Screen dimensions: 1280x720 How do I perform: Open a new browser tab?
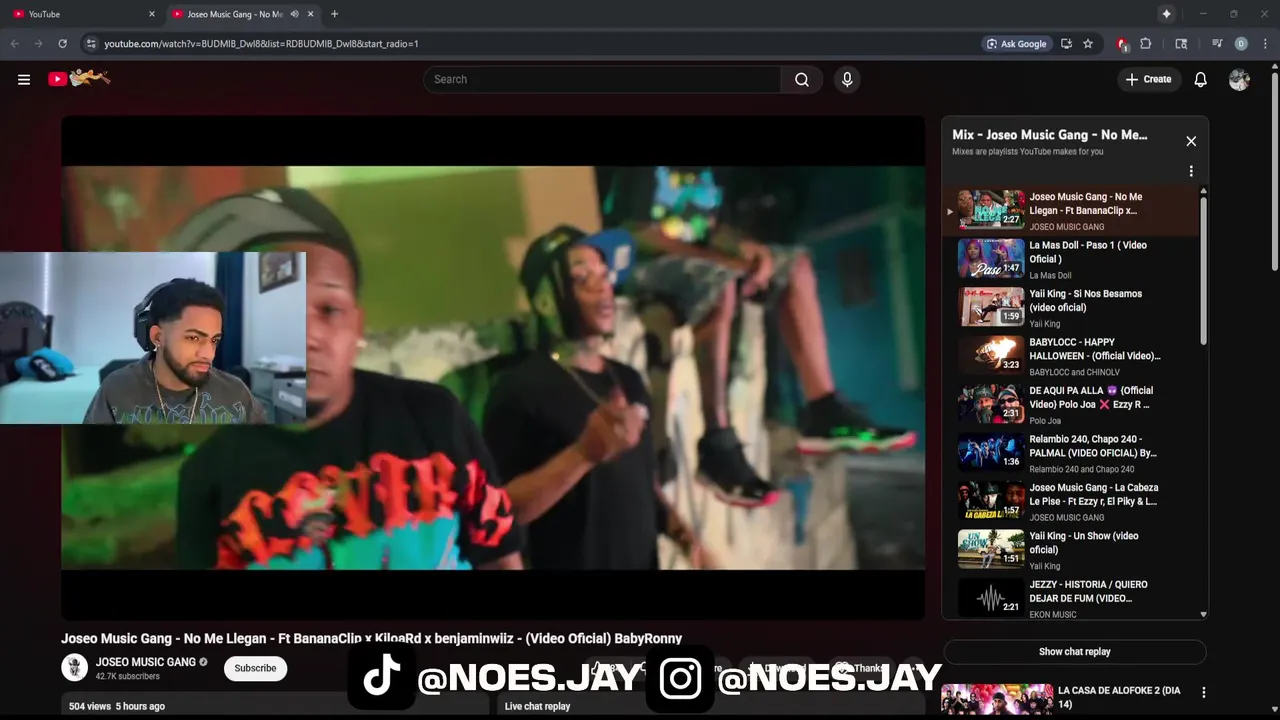[x=334, y=14]
